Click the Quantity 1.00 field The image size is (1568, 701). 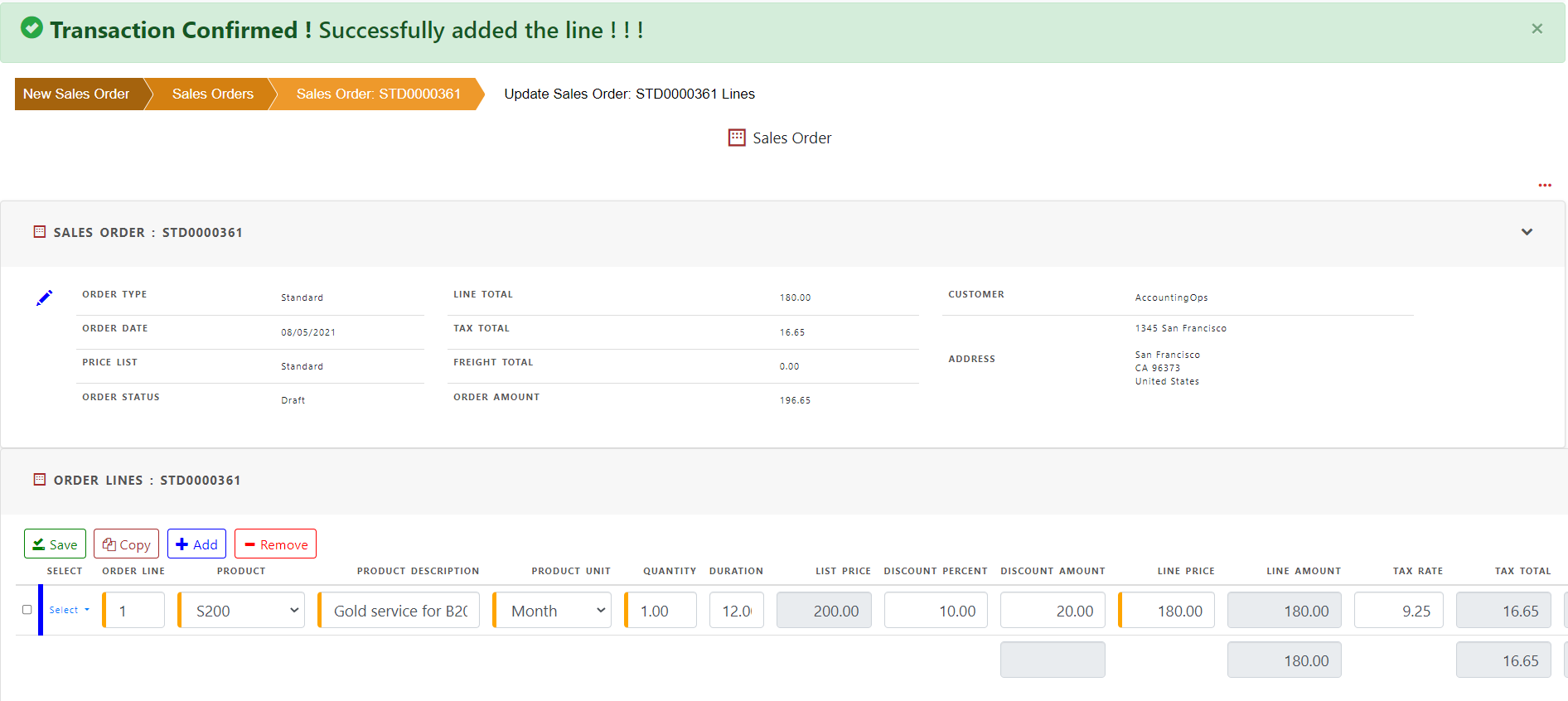[661, 610]
